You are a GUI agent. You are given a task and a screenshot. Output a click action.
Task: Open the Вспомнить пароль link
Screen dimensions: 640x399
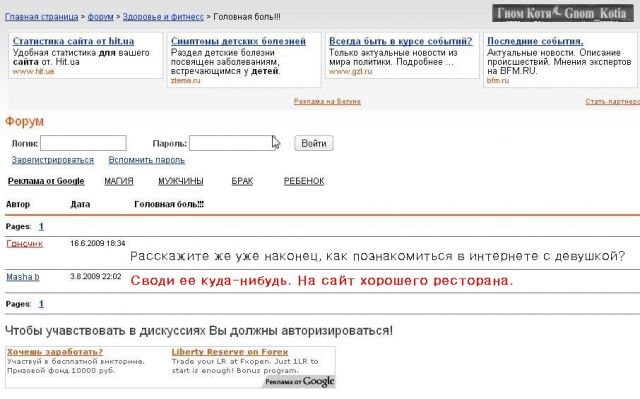(x=147, y=160)
